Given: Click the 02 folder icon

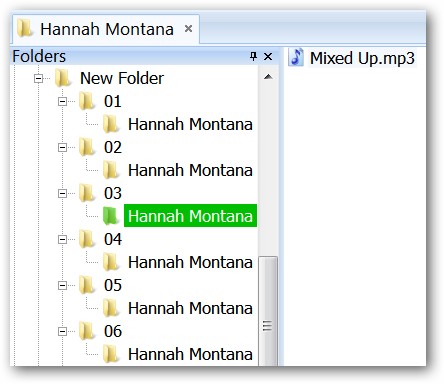Looking at the screenshot, I should pos(87,147).
